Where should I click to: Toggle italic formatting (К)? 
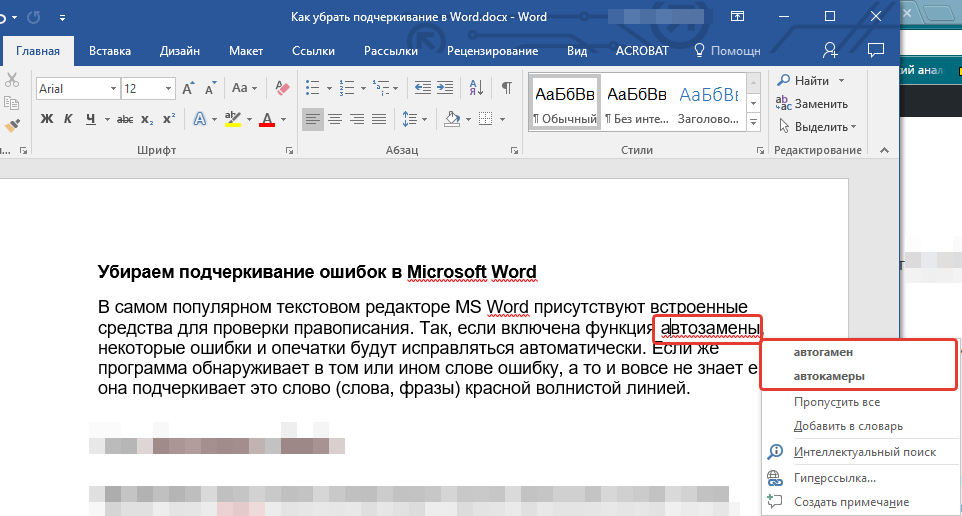tap(68, 119)
